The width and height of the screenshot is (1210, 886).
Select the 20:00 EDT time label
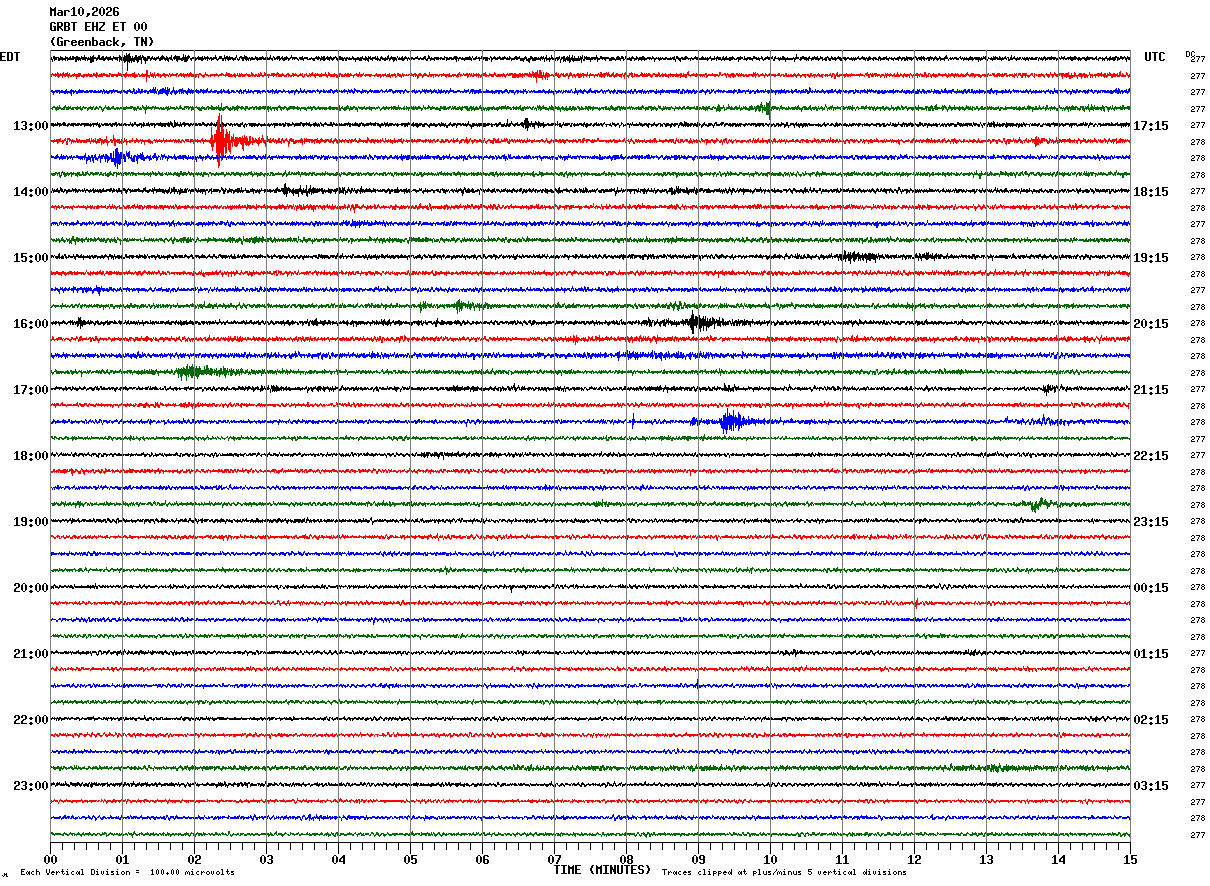30,588
